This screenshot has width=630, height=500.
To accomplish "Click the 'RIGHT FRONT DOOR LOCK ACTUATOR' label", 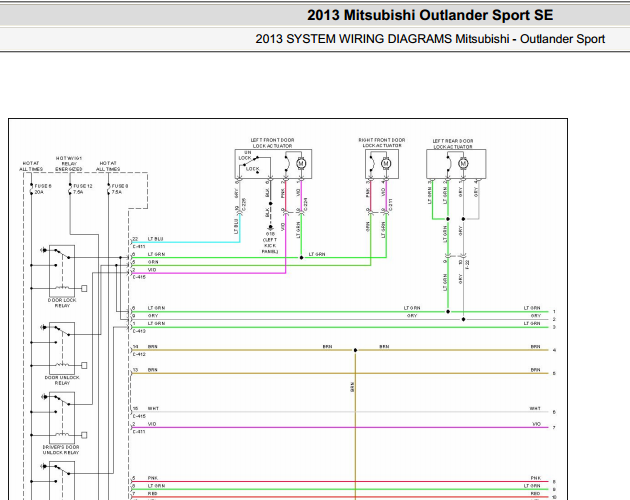I will click(x=382, y=143).
